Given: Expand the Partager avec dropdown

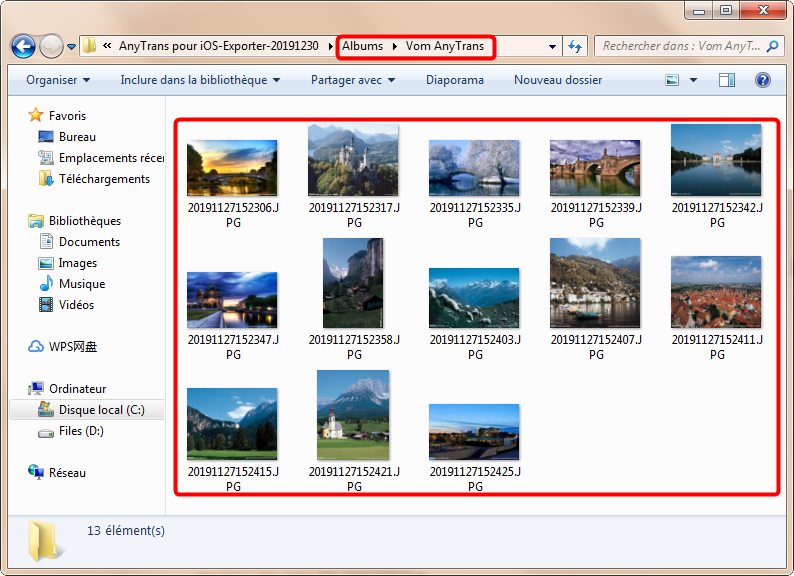Looking at the screenshot, I should tap(352, 80).
